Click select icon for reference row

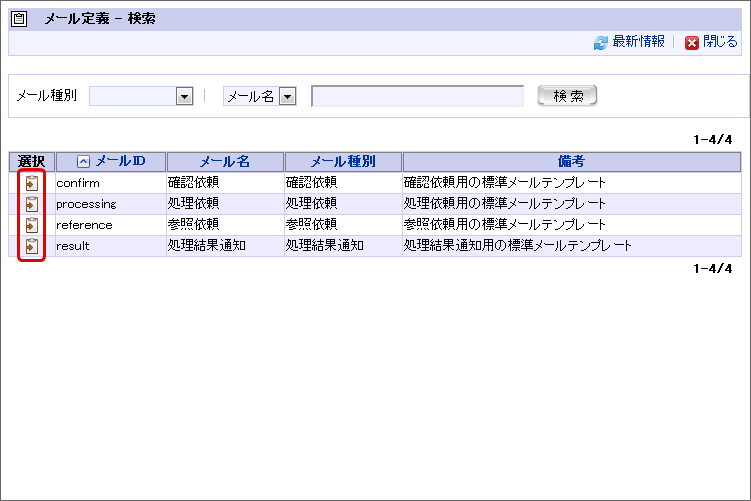coord(32,225)
